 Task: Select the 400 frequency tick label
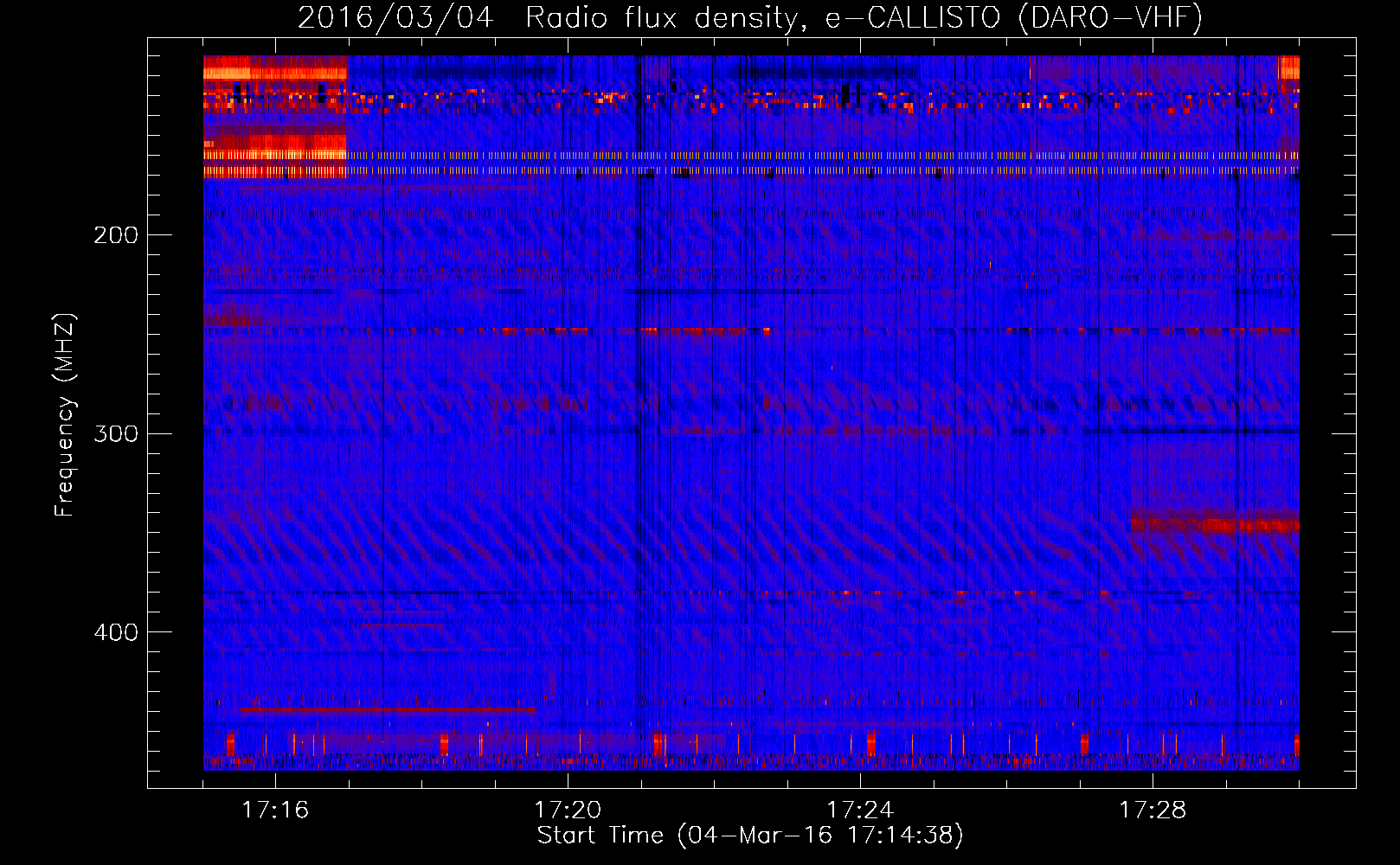tap(116, 632)
